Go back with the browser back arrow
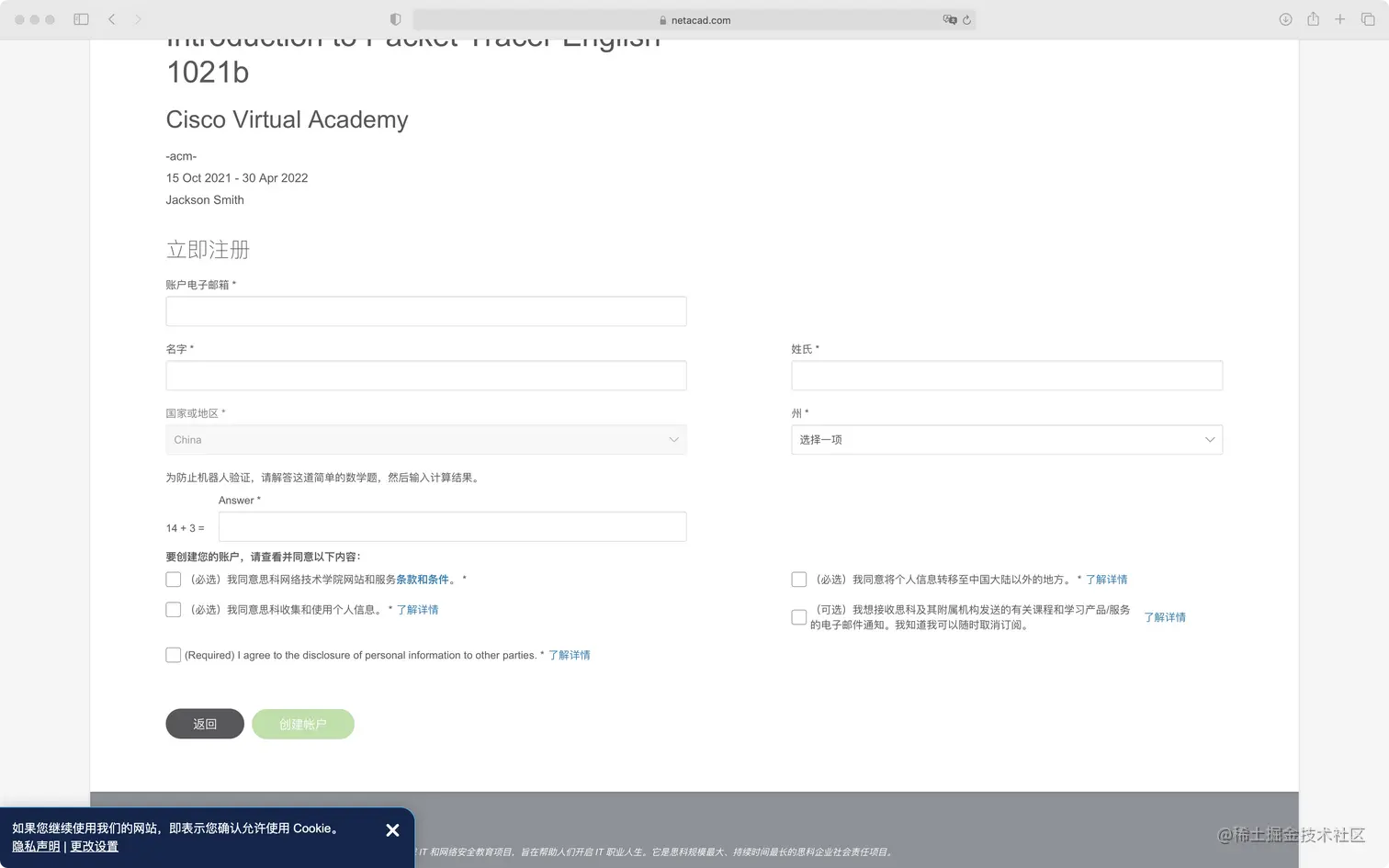Image resolution: width=1389 pixels, height=868 pixels. pyautogui.click(x=112, y=19)
